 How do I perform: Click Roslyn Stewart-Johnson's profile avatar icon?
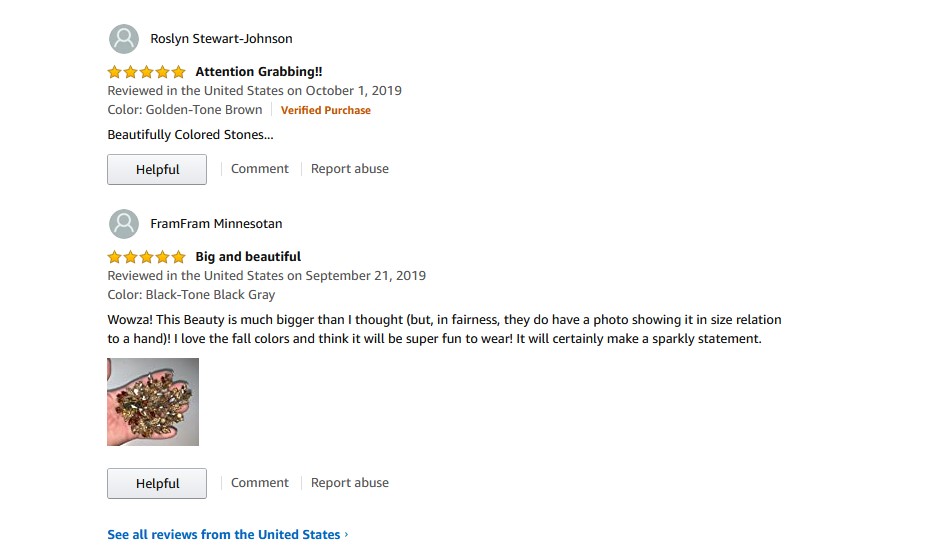click(123, 39)
